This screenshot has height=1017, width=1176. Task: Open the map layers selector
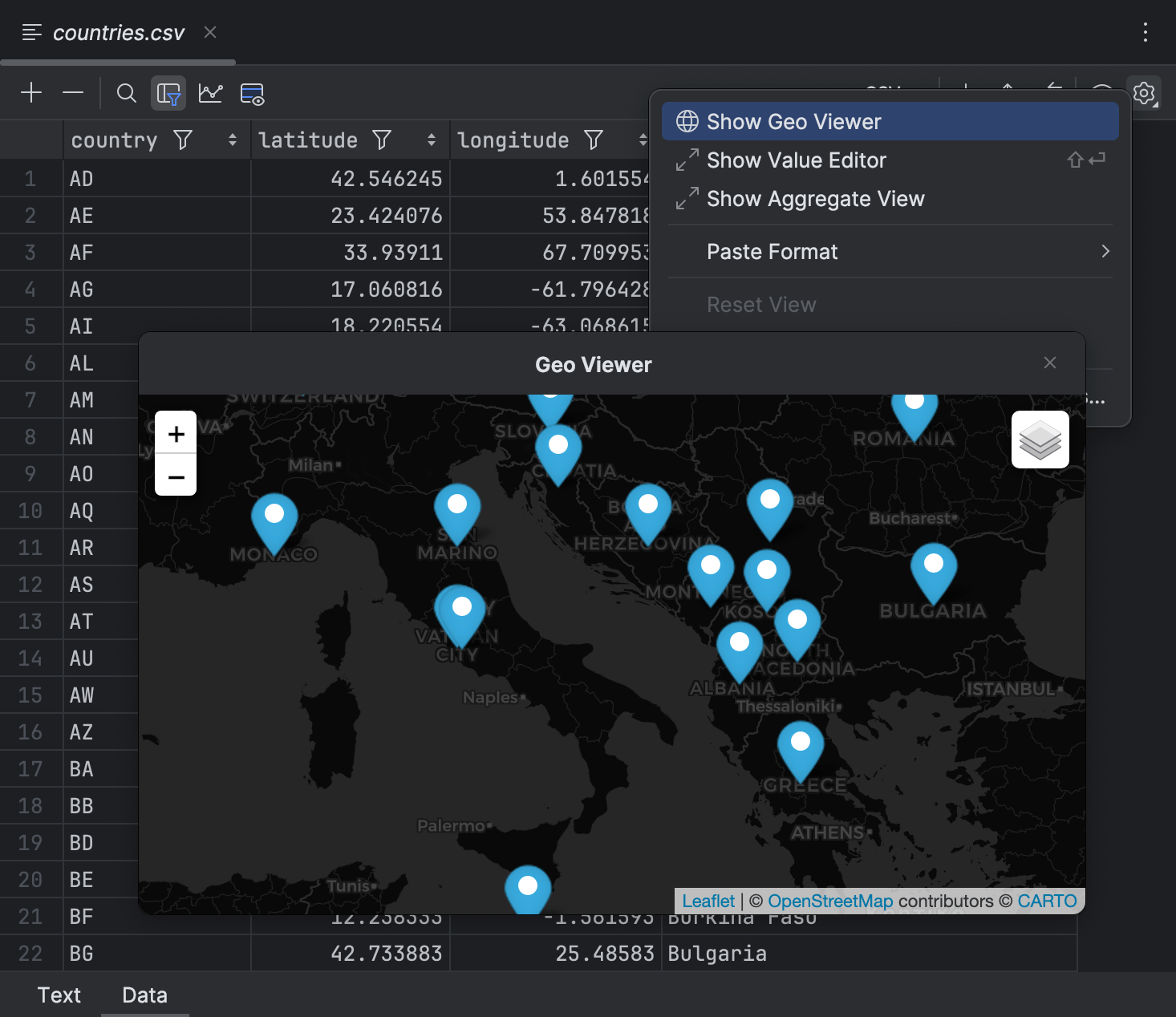click(1040, 440)
